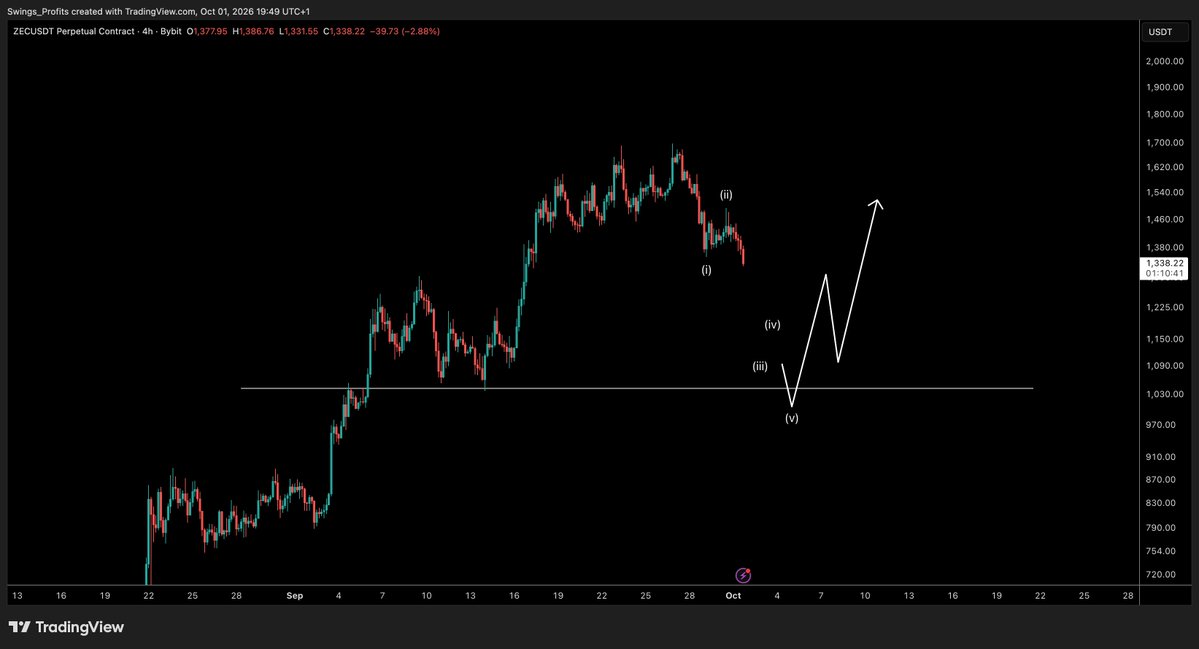Select the wave (iv) text label
Image resolution: width=1199 pixels, height=649 pixels.
[x=772, y=325]
